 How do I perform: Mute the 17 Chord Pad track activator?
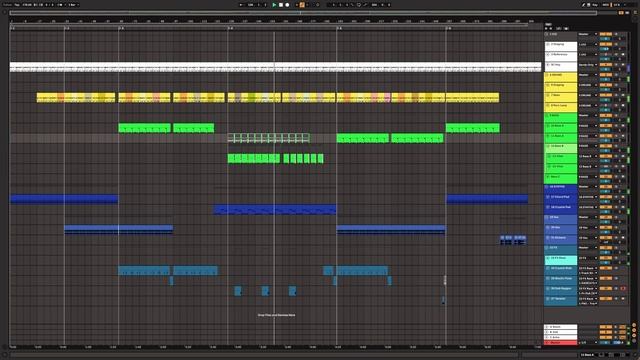pyautogui.click(x=606, y=197)
